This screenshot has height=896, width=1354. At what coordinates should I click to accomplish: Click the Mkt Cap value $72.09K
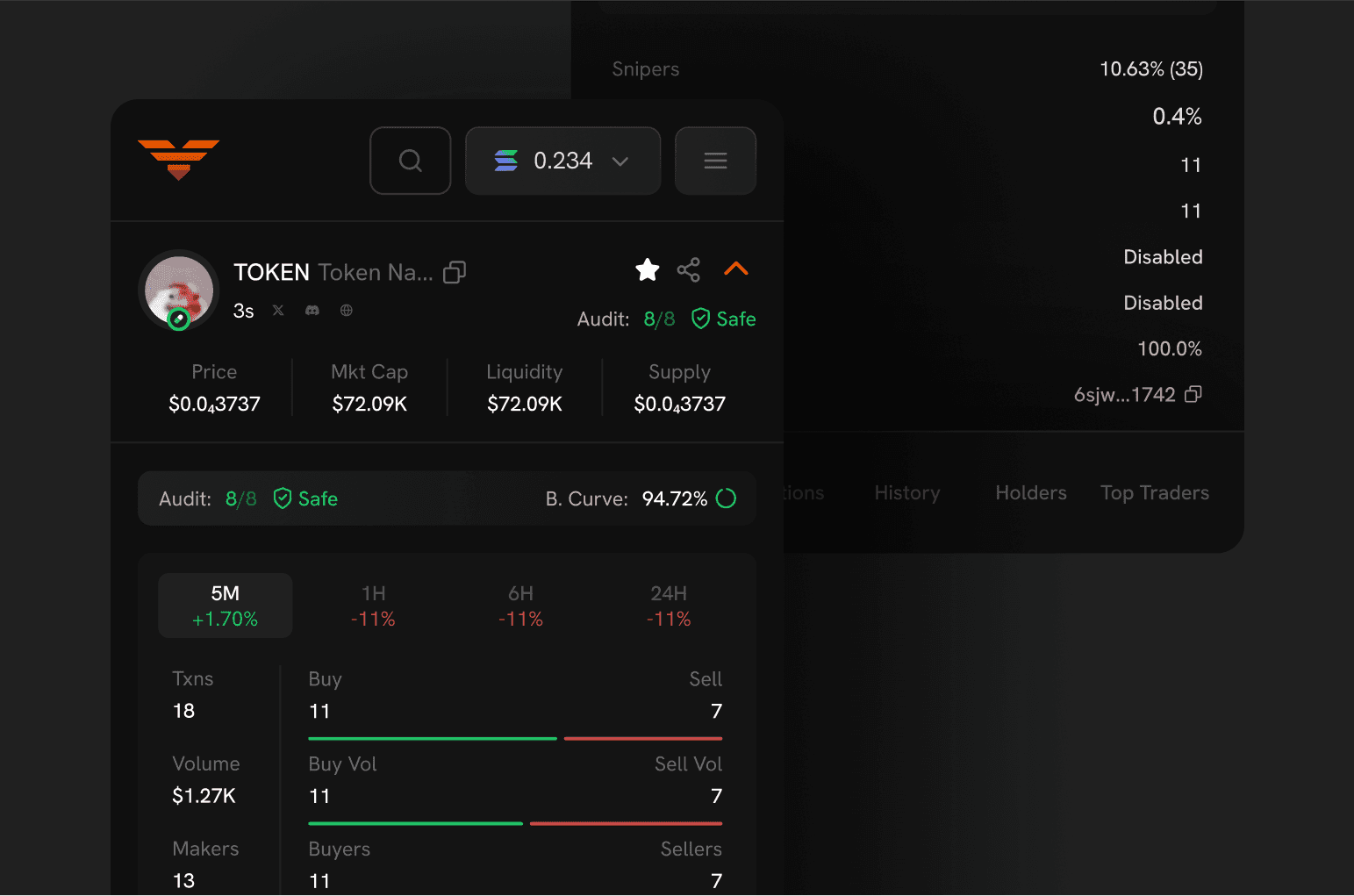[369, 404]
